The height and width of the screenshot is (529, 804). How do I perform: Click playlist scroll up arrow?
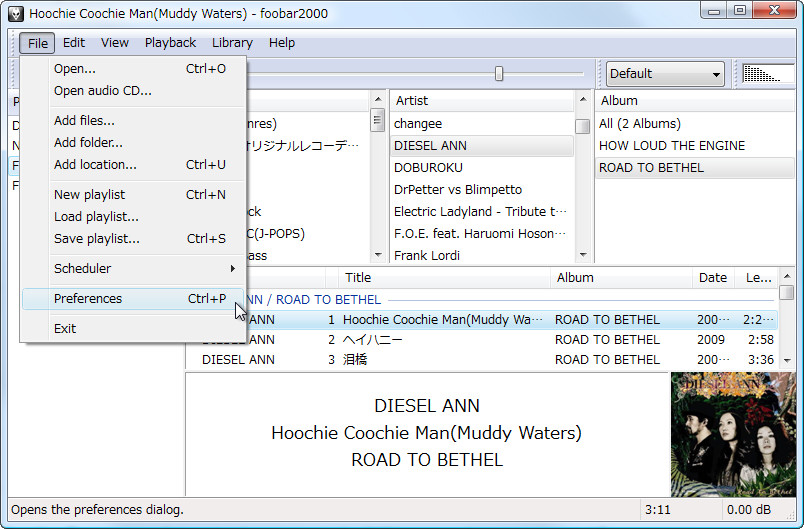(x=787, y=276)
